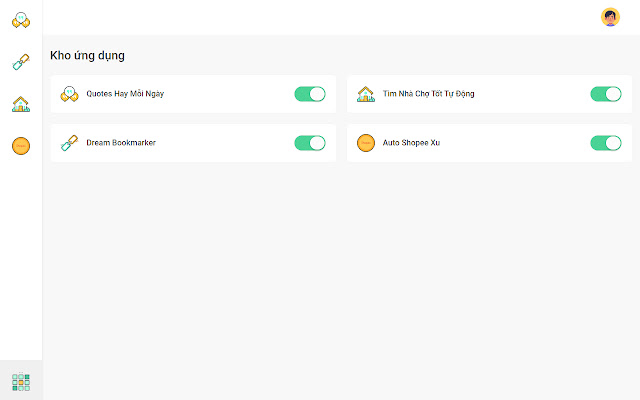Open Dream Bookmarker sidebar link icon
The image size is (640, 400).
(x=21, y=62)
